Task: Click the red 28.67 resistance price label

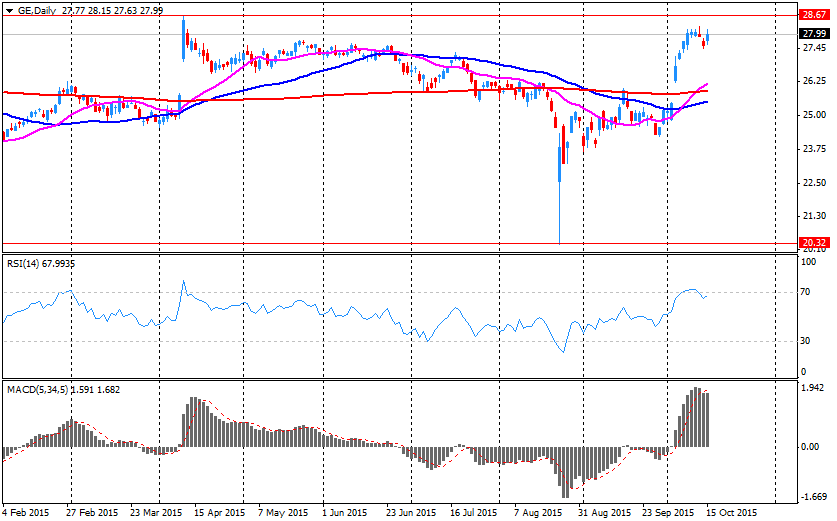Action: click(x=814, y=15)
